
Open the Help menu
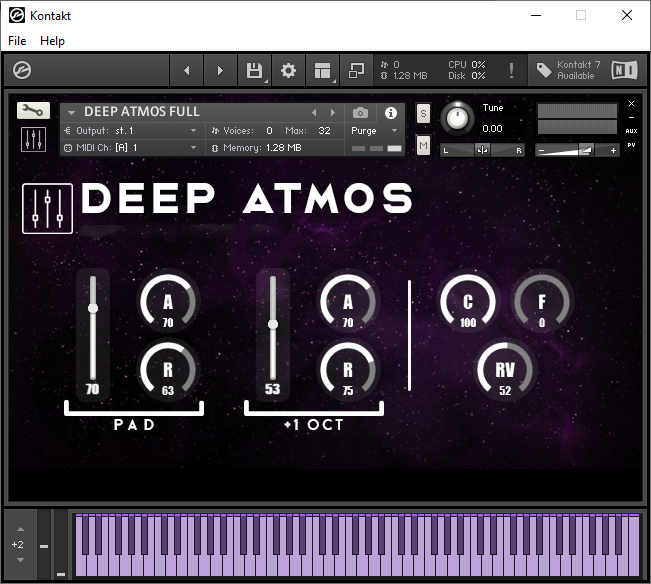click(52, 41)
